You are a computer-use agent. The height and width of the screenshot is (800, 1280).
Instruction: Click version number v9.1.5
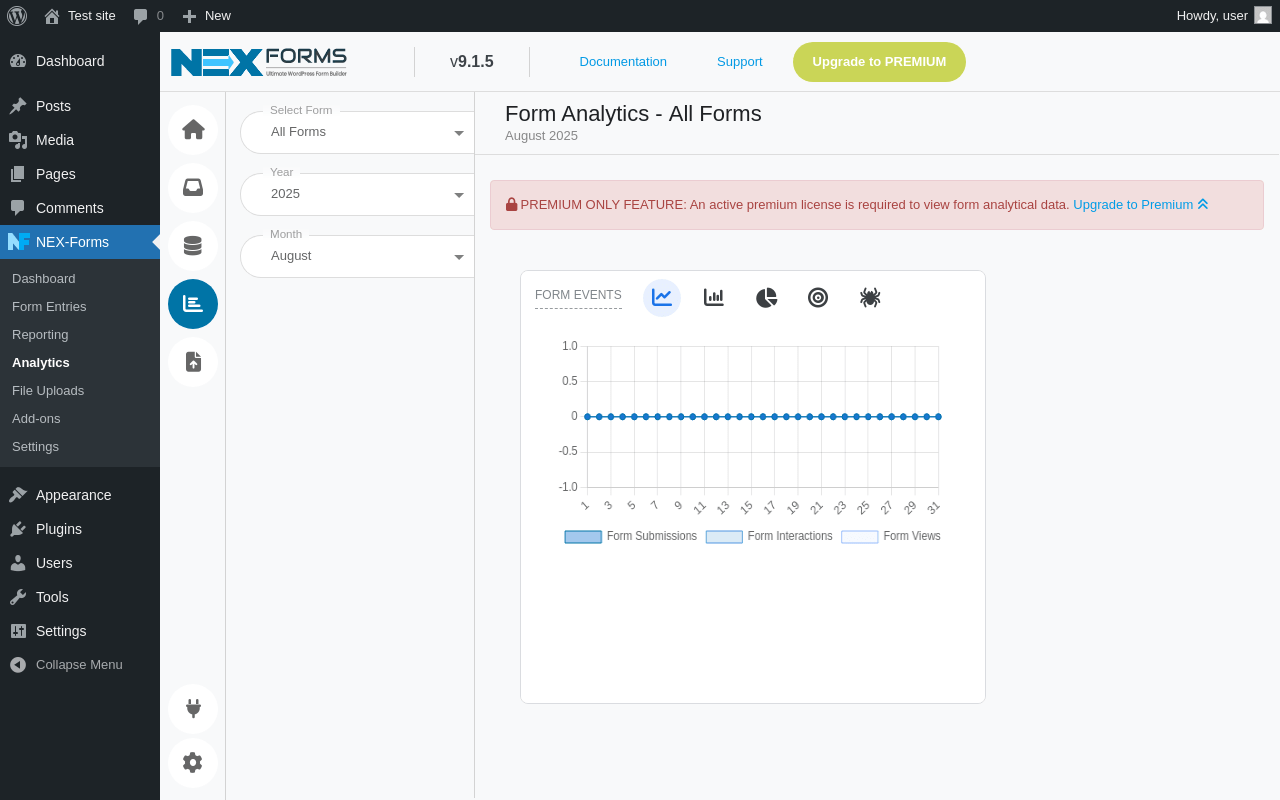coord(472,62)
